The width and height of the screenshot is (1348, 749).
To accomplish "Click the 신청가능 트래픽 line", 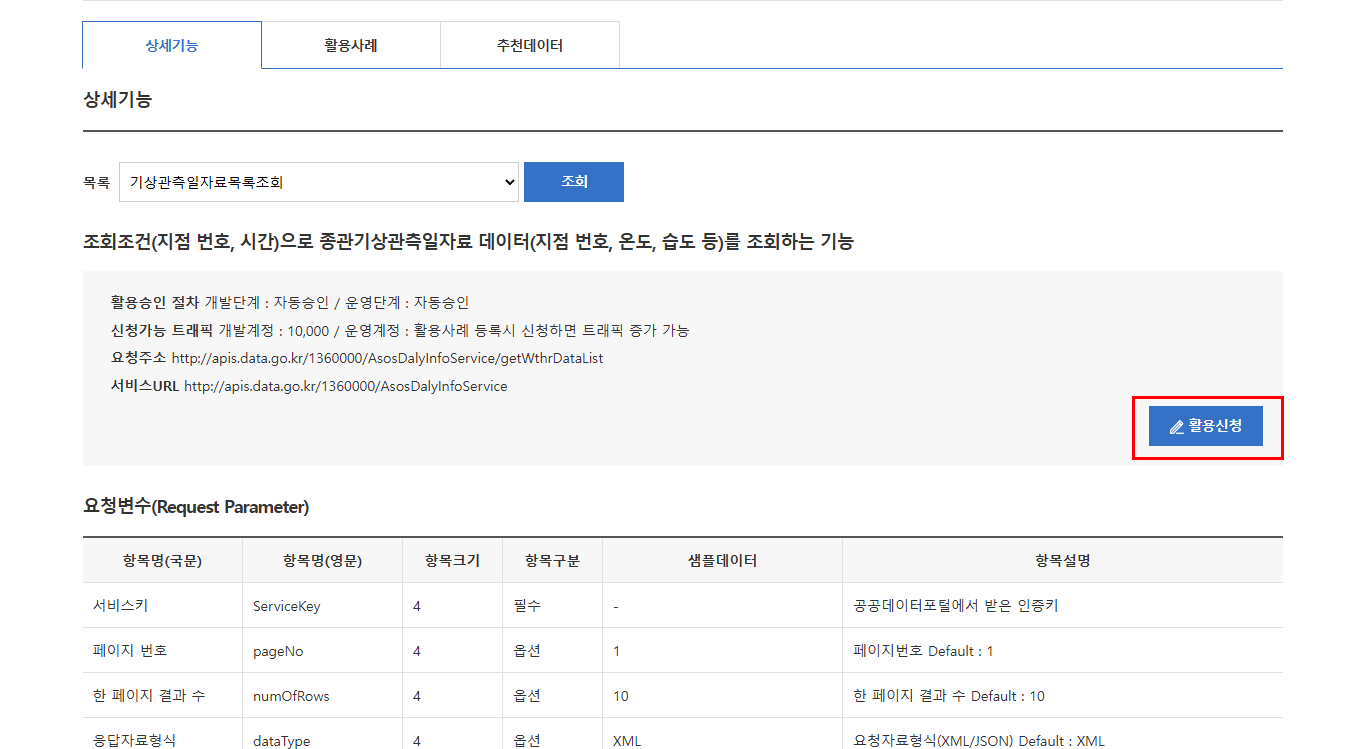I will (400, 330).
